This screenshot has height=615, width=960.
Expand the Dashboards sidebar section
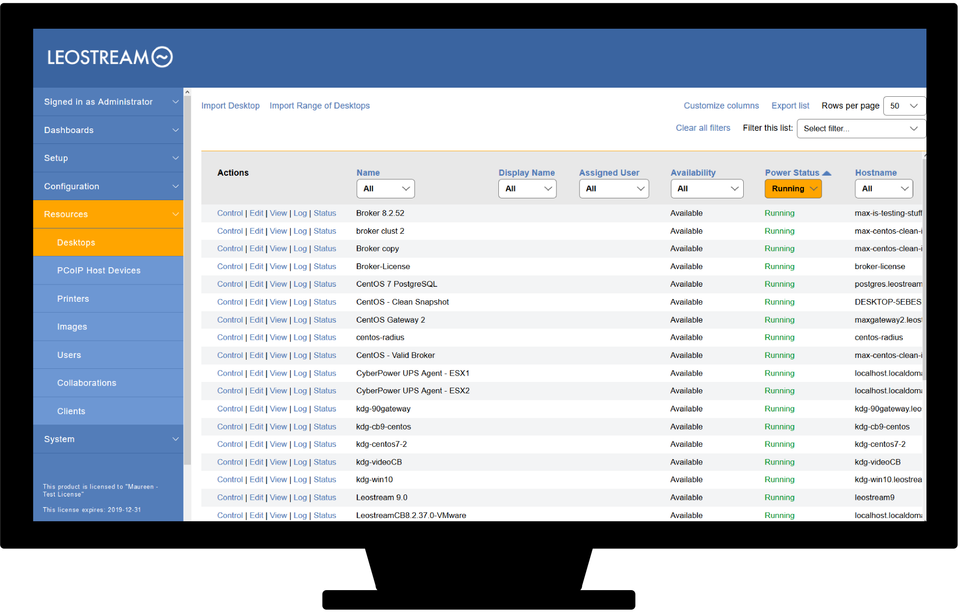[x=107, y=129]
